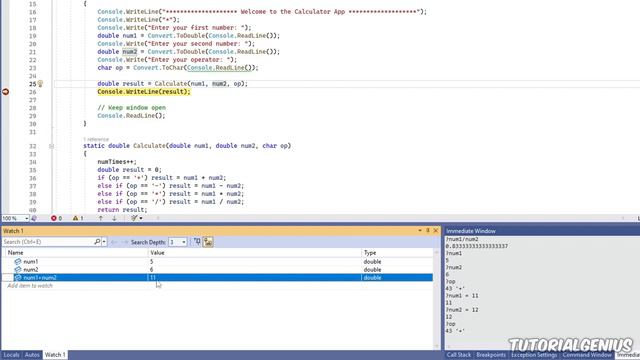Run code cleanup brush icon
Viewport: 640px width, 360px height.
pos(134,218)
